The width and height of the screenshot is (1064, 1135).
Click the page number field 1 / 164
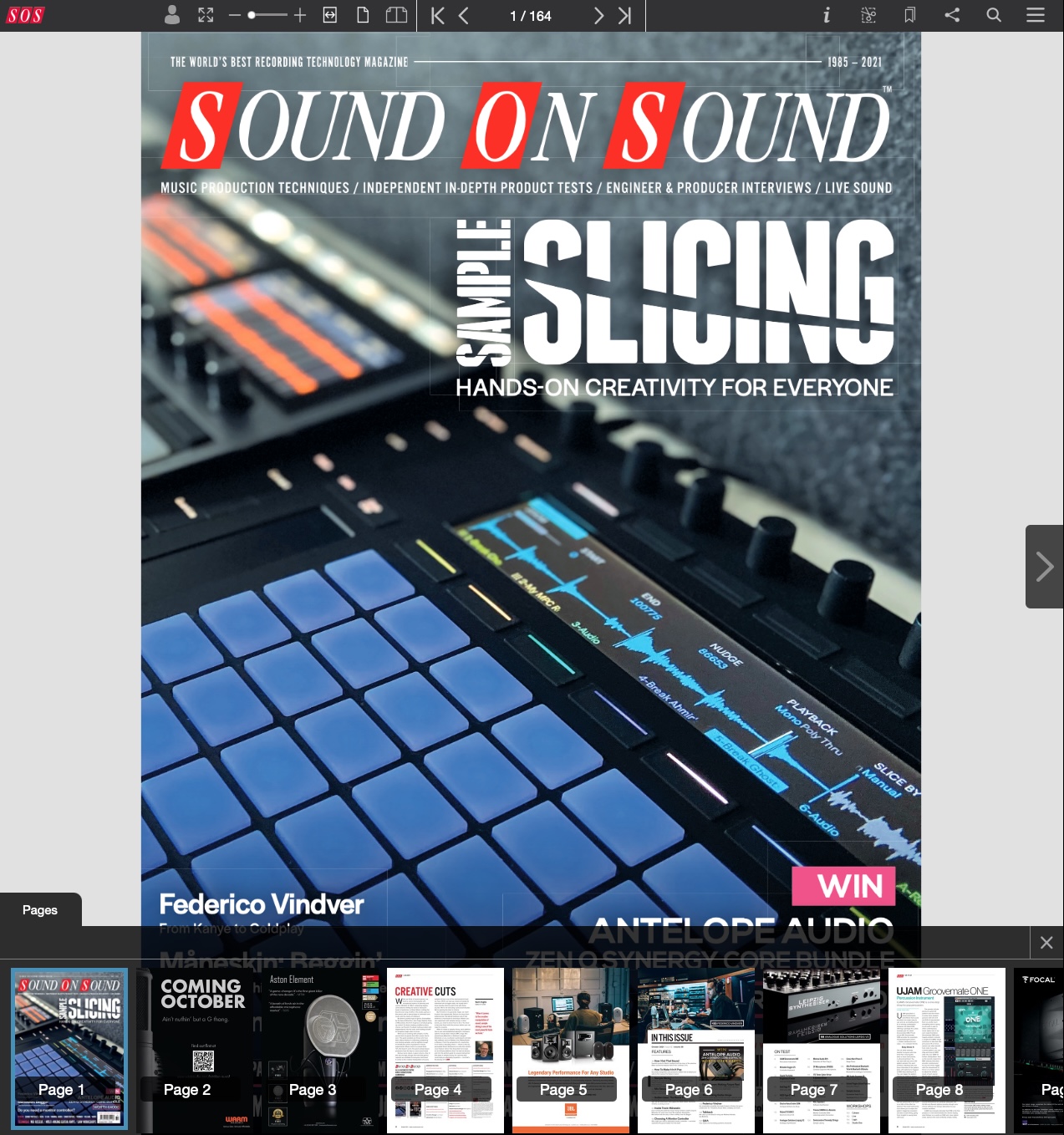tap(530, 16)
